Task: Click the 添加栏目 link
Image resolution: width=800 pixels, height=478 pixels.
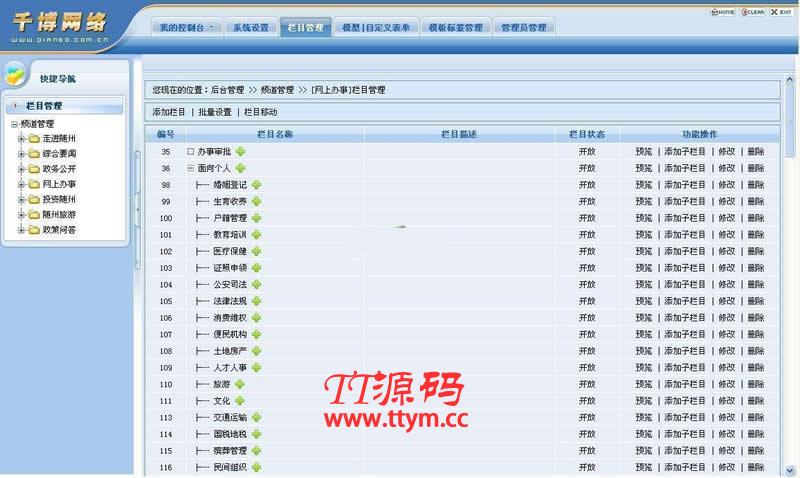Action: pyautogui.click(x=169, y=112)
